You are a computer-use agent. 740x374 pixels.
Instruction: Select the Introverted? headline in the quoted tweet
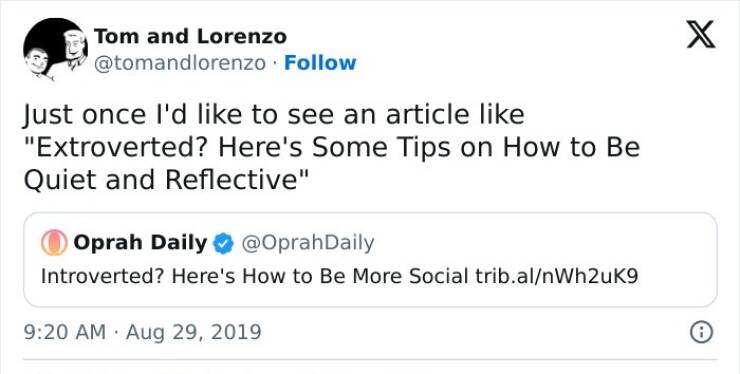tap(101, 276)
